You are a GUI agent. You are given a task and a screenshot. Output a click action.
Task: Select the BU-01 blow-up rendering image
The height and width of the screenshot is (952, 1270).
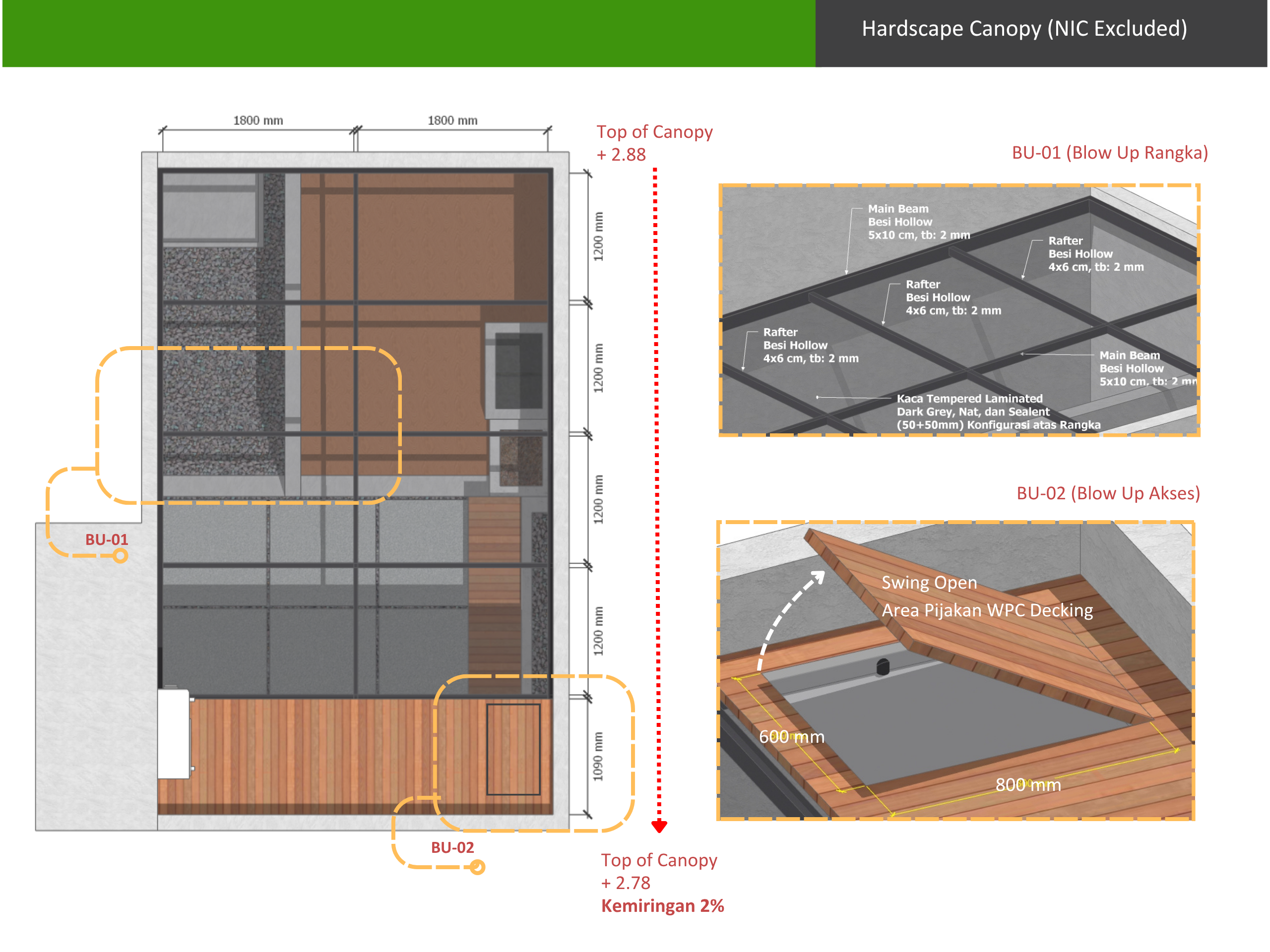(959, 310)
